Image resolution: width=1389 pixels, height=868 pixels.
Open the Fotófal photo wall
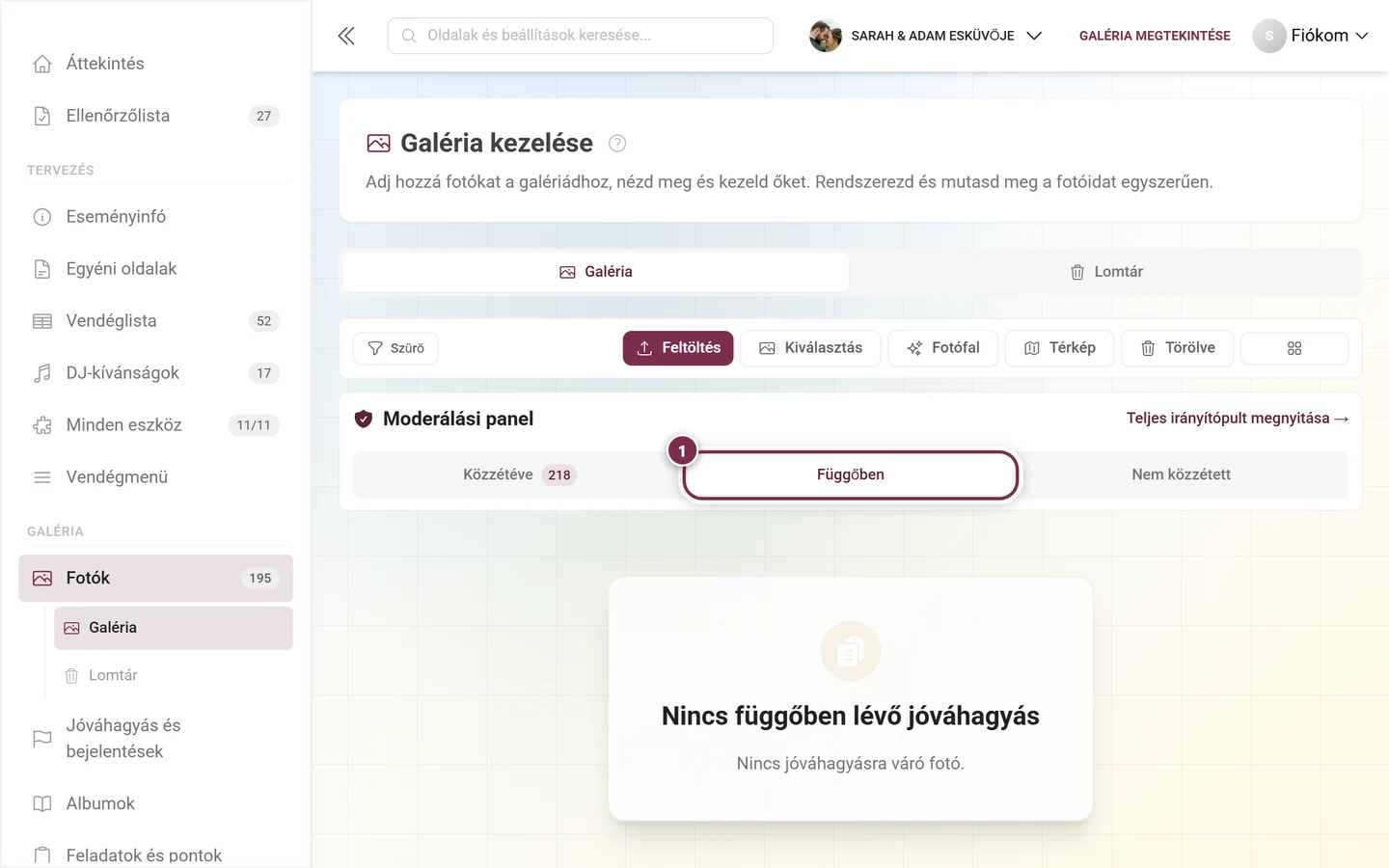click(942, 348)
